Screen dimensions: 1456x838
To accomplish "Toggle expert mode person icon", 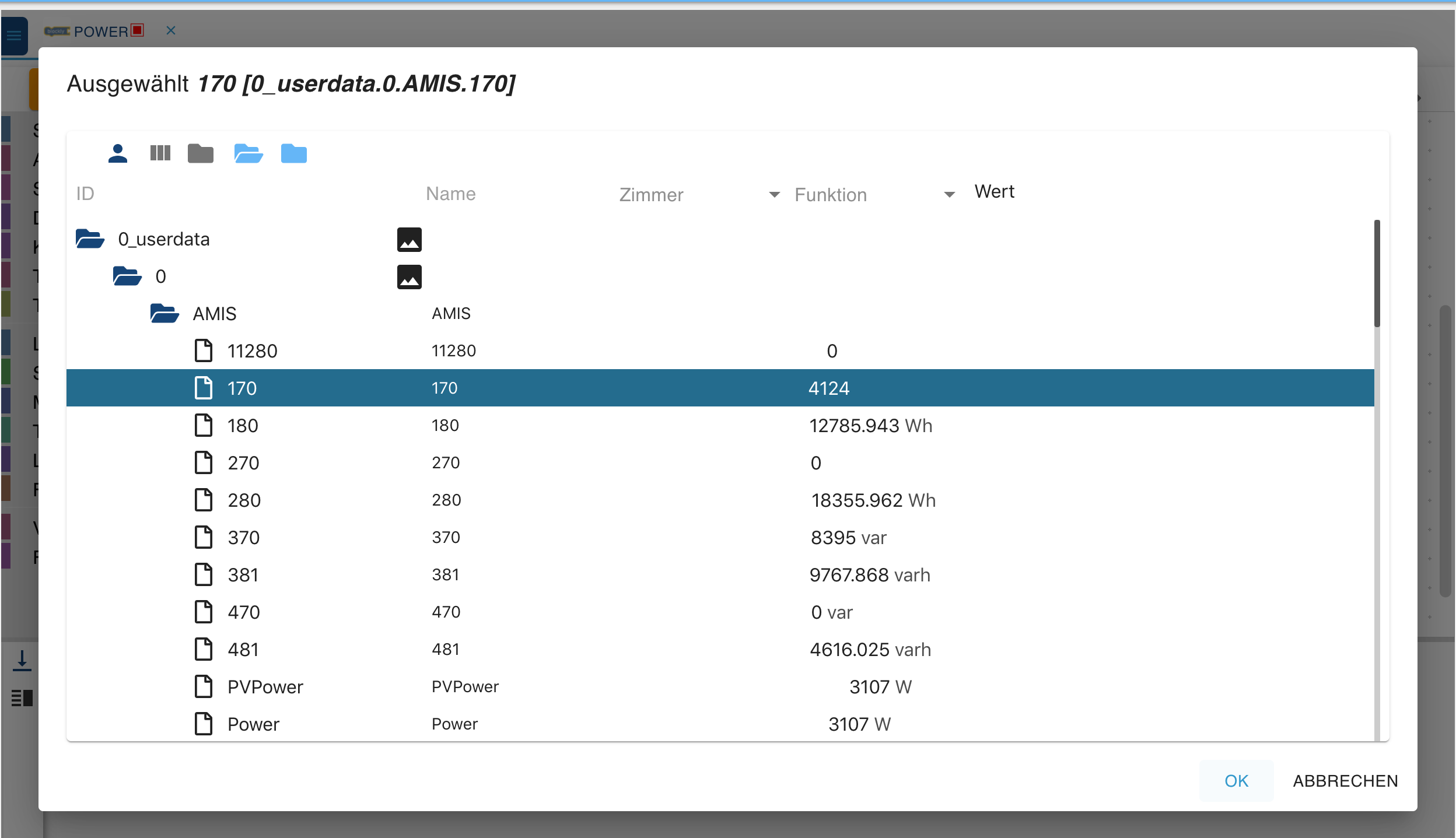I will pyautogui.click(x=118, y=154).
